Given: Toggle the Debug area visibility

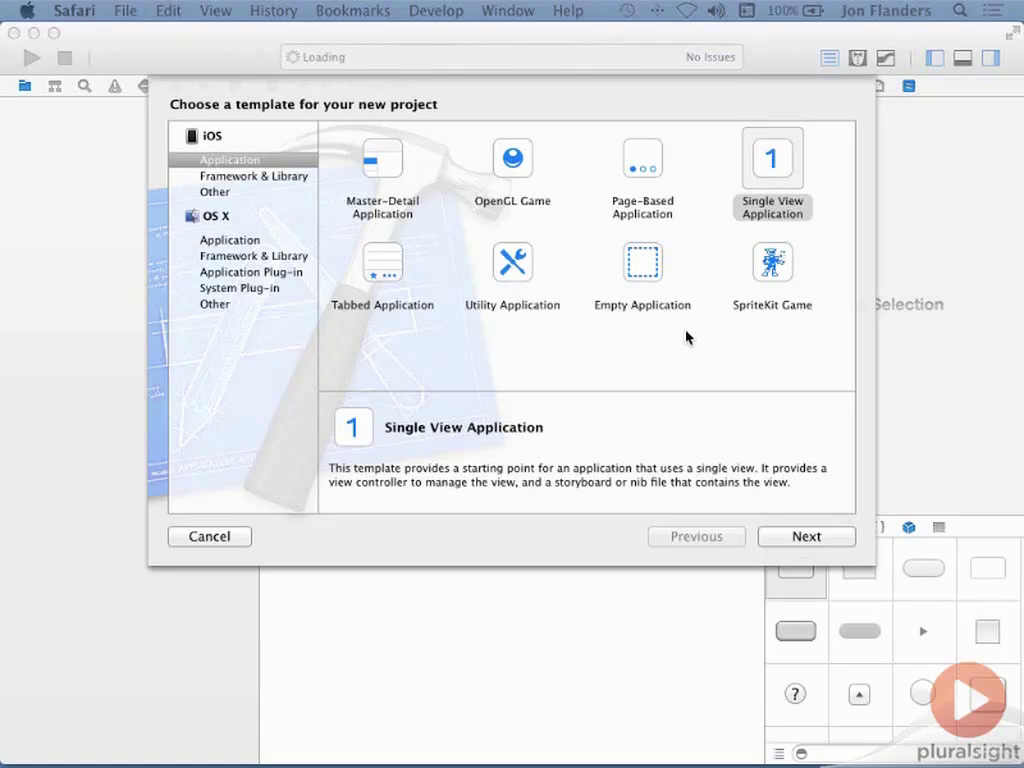Looking at the screenshot, I should point(963,57).
